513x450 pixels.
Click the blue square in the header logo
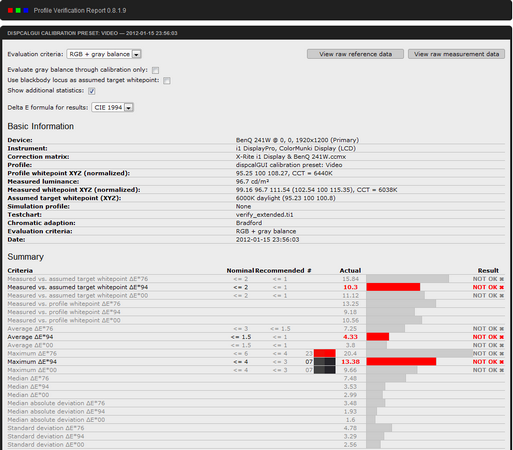click(26, 10)
